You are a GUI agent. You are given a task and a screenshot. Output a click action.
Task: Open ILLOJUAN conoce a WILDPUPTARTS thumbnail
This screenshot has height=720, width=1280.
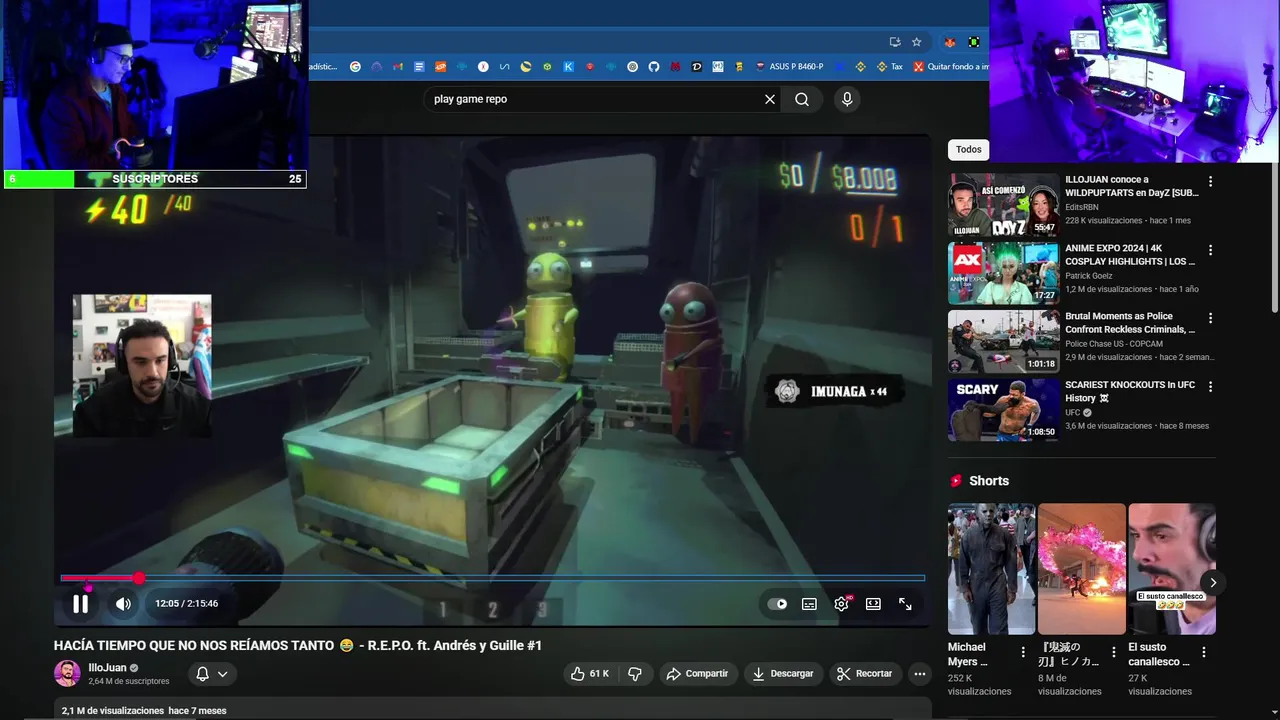tap(1003, 205)
